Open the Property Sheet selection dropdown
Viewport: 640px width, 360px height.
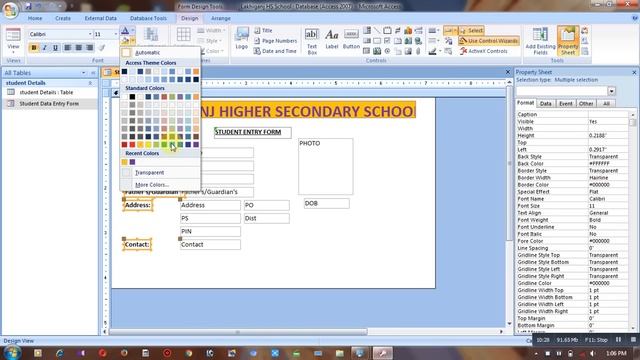point(611,91)
